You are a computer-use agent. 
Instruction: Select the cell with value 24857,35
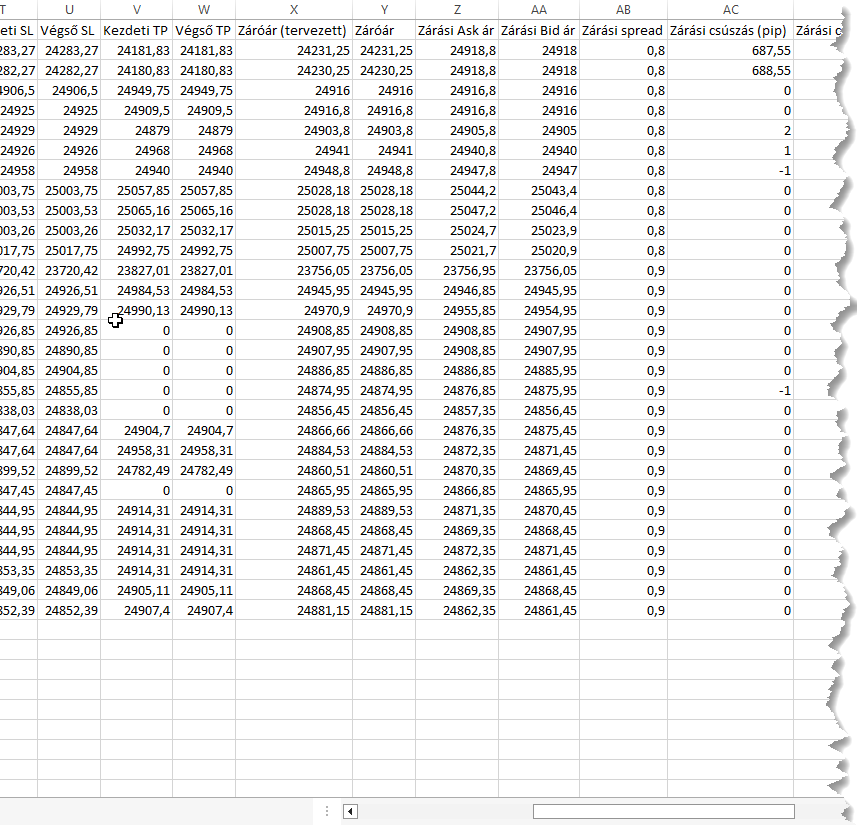click(x=457, y=411)
